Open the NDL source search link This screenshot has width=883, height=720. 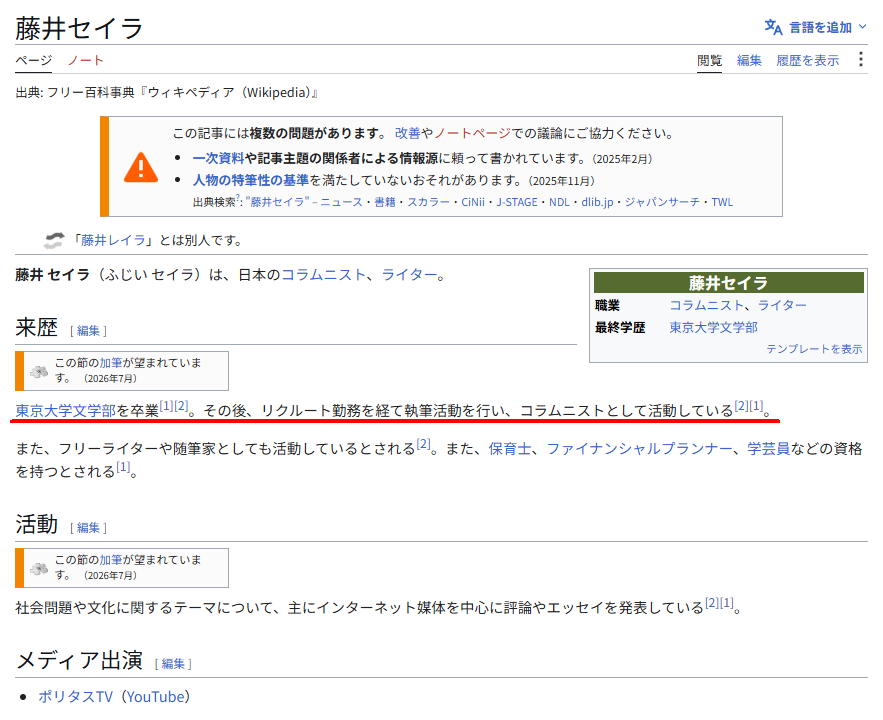coord(559,202)
